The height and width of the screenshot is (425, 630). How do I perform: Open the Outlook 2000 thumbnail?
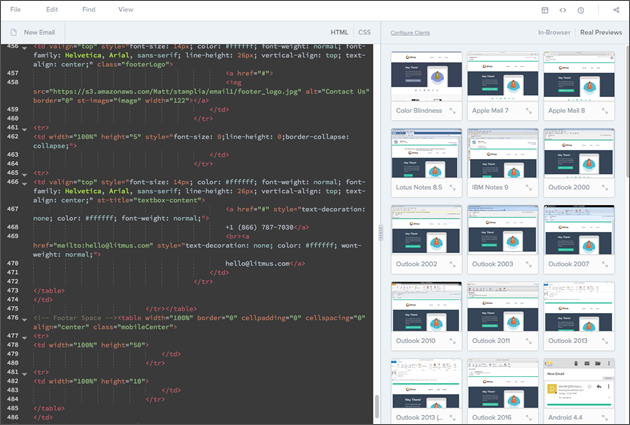tap(579, 153)
